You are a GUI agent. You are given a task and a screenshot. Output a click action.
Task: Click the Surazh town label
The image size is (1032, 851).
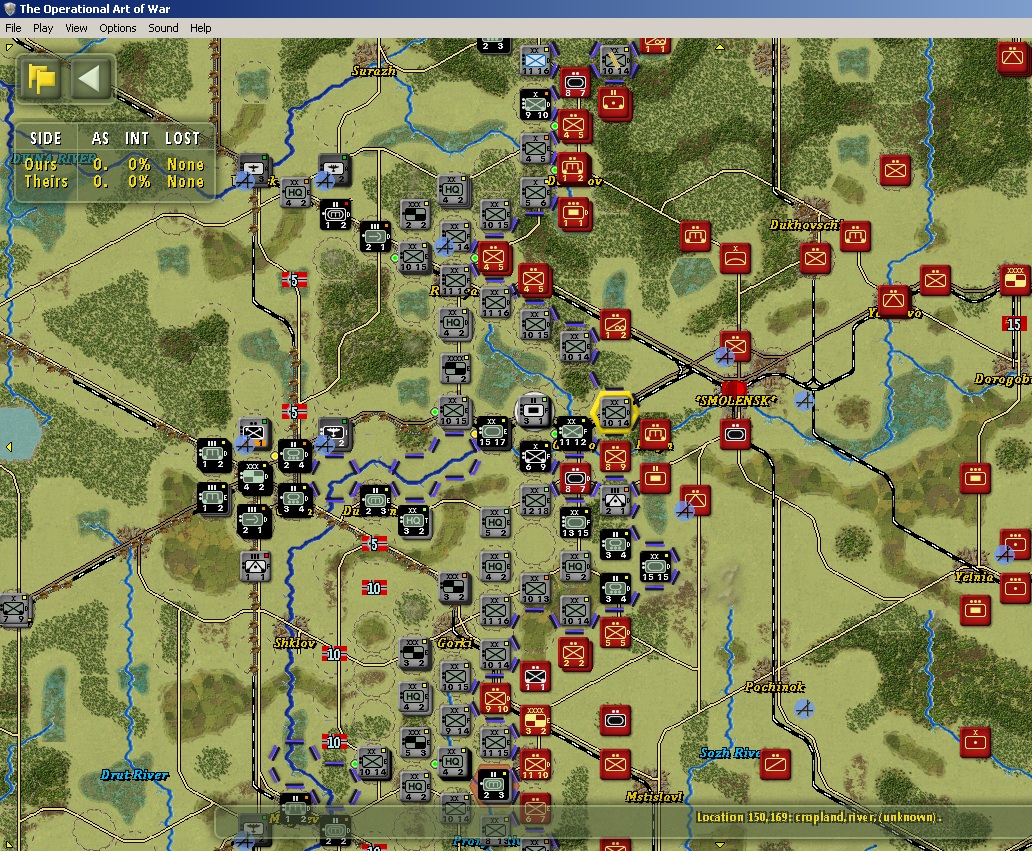tap(374, 70)
